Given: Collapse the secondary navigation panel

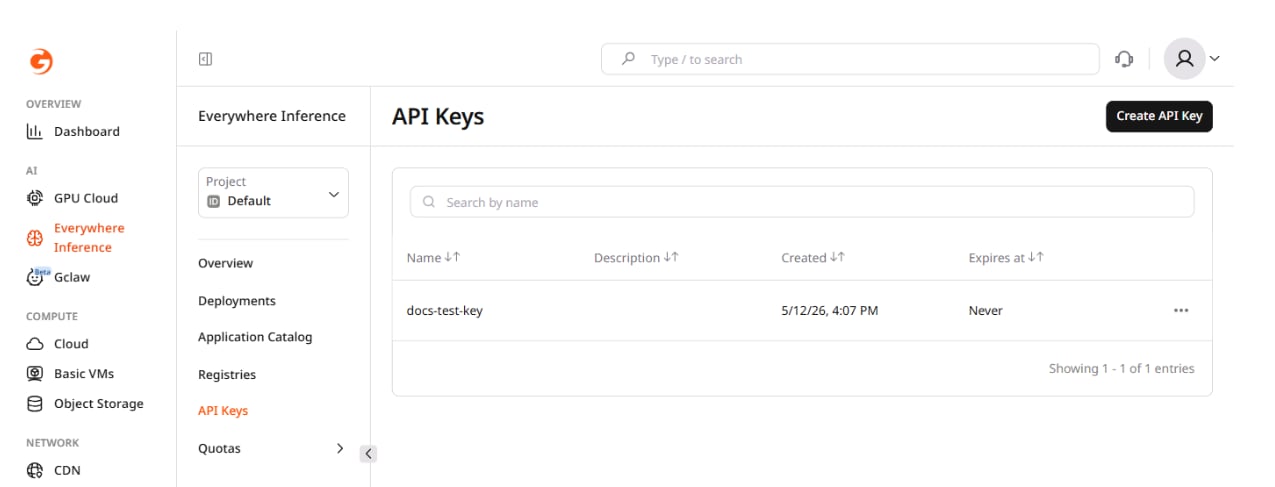Looking at the screenshot, I should click(x=368, y=454).
